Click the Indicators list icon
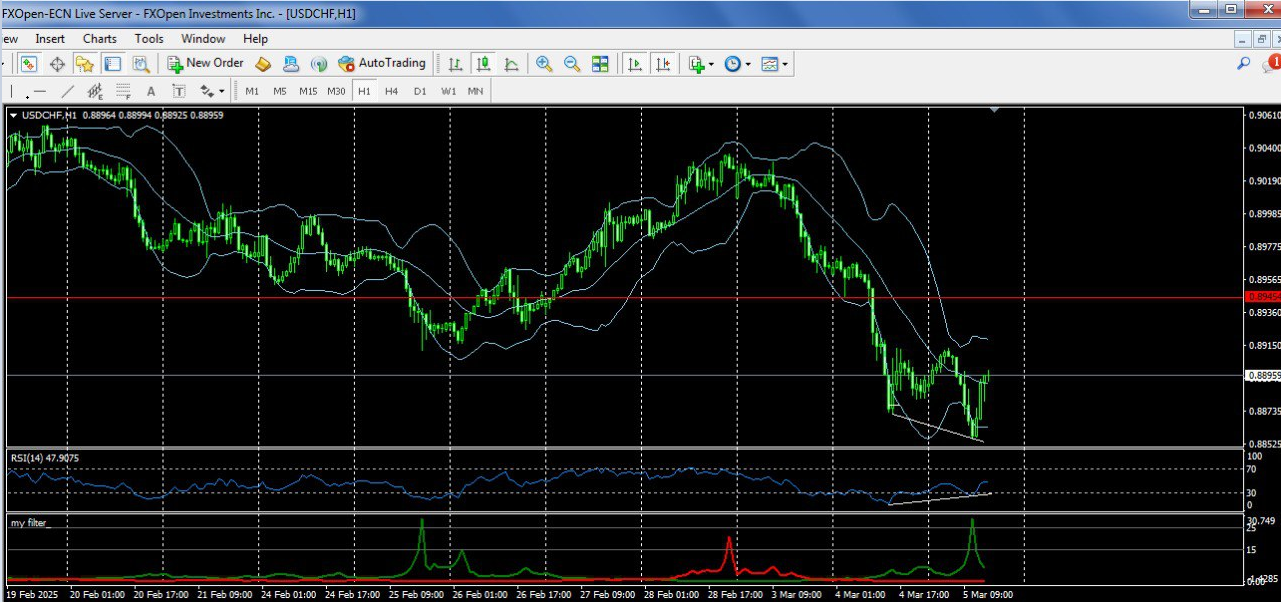The width and height of the screenshot is (1281, 602). 697,64
